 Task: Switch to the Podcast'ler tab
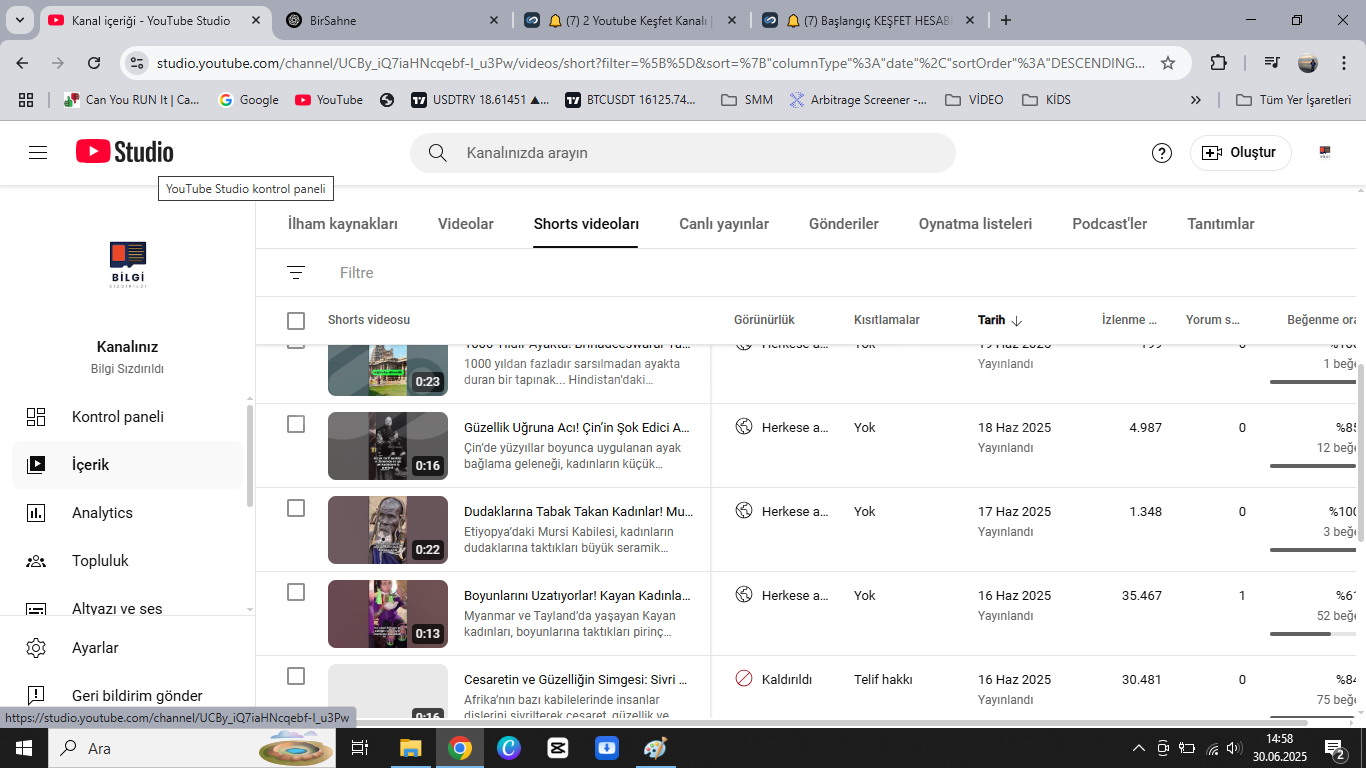click(1109, 224)
